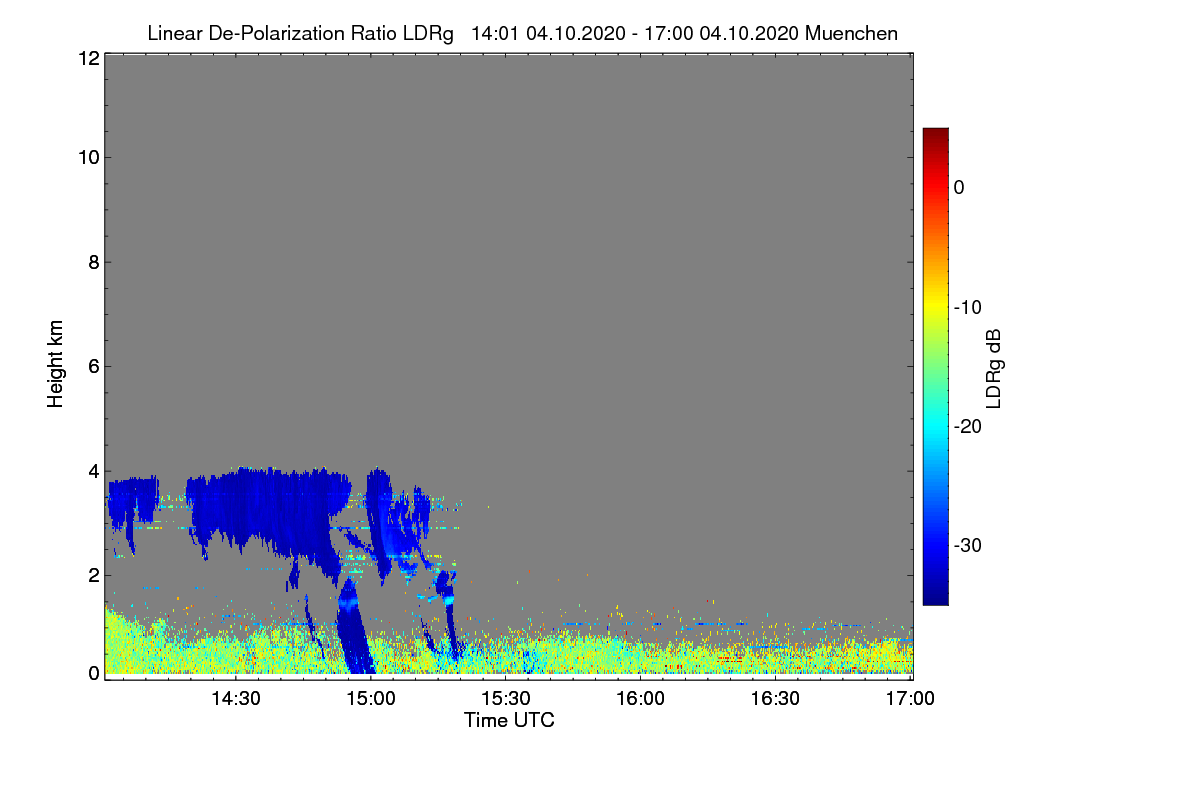Click the '16:30' time tick label

coord(776,699)
